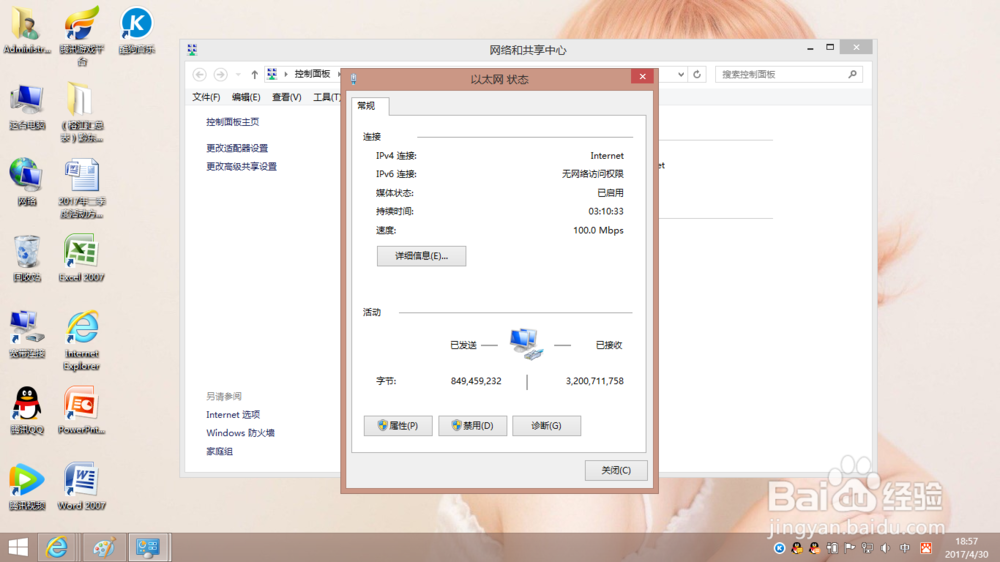Click the 禁用(D) button

pyautogui.click(x=473, y=425)
